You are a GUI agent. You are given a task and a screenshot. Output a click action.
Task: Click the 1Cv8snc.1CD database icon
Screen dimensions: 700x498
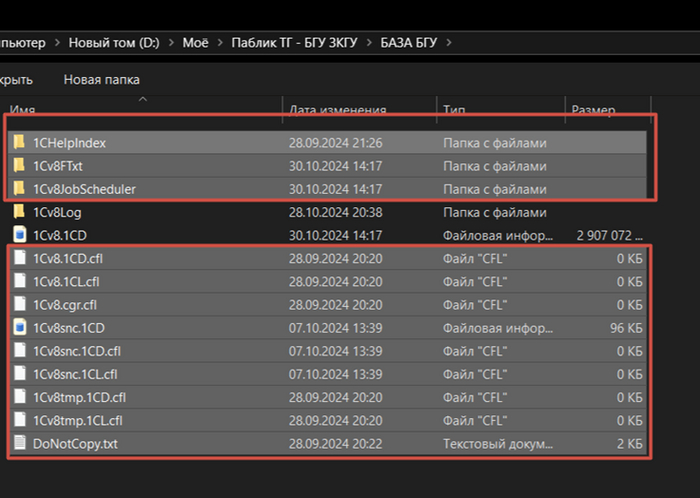tap(20, 328)
